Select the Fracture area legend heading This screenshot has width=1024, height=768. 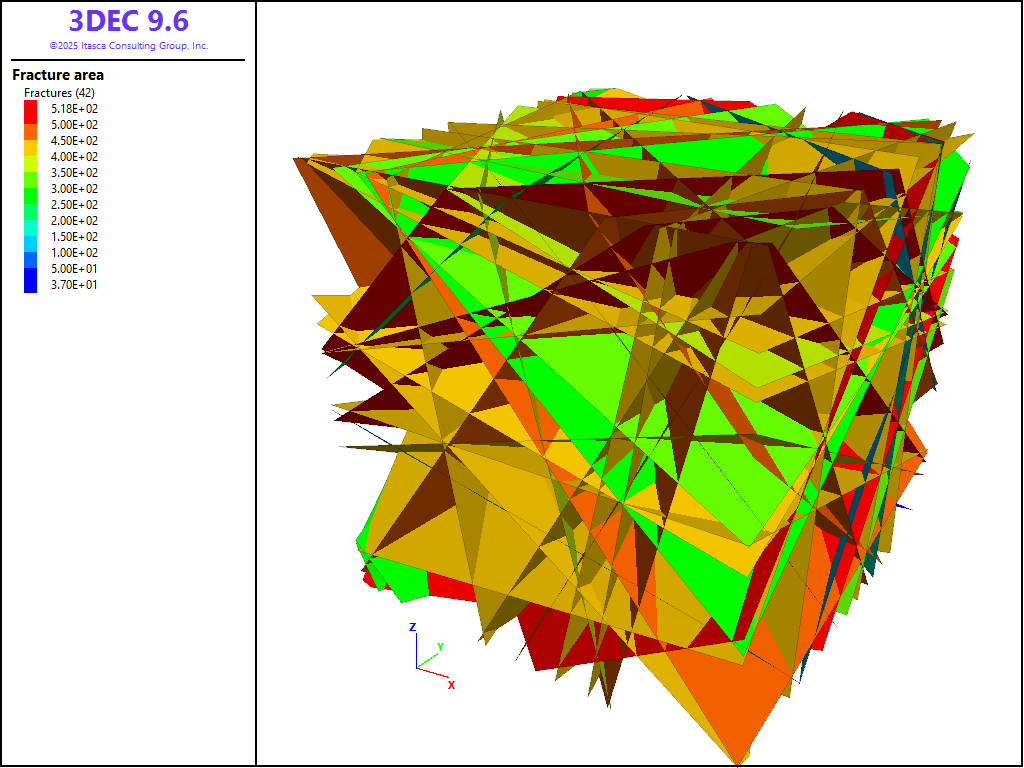[58, 75]
